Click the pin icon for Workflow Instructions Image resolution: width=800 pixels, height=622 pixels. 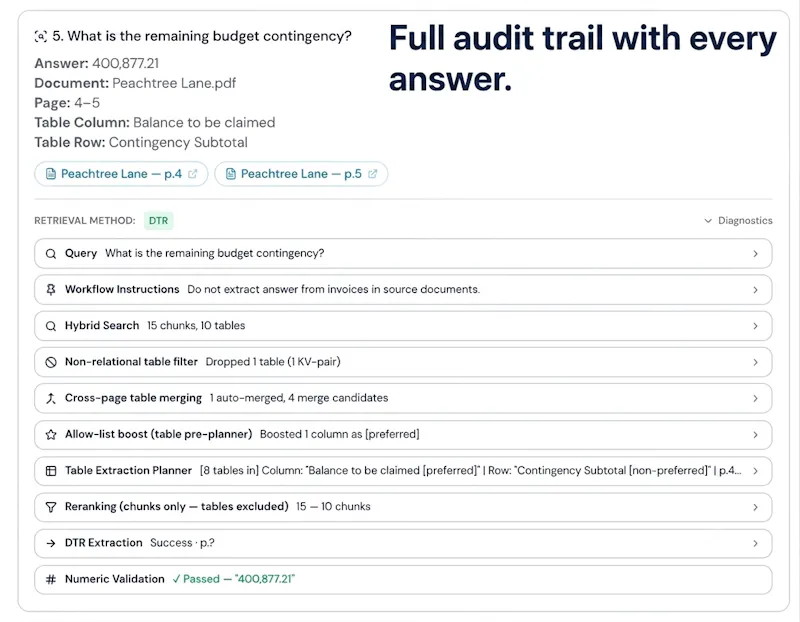point(51,290)
